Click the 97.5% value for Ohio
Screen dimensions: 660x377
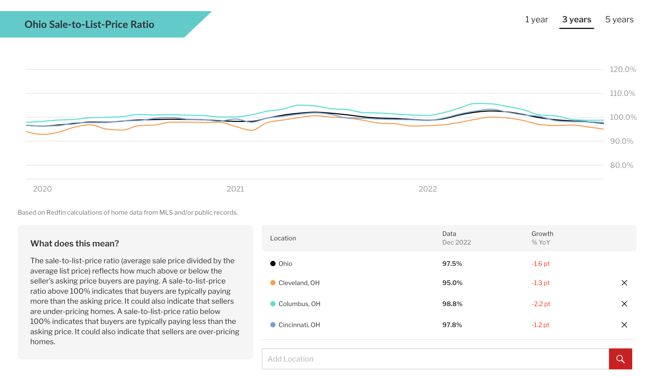(452, 264)
